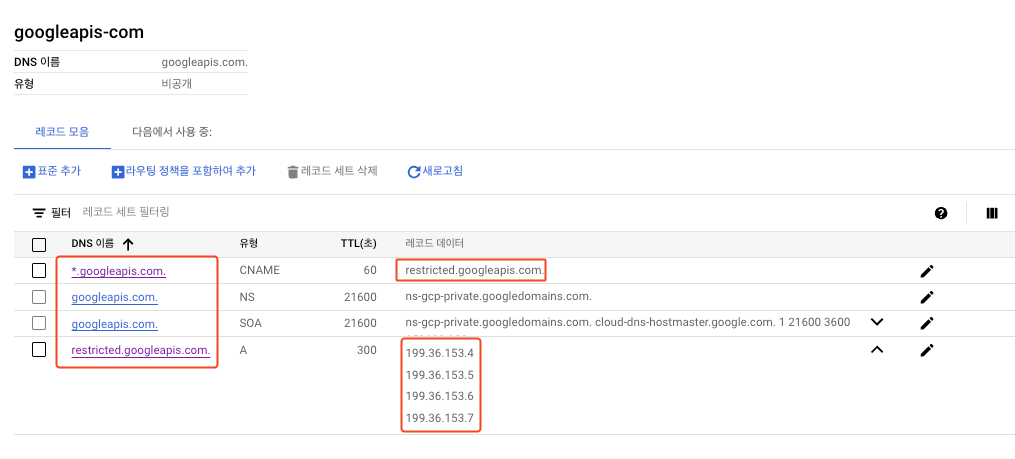
Task: Click the googleapis-com zone title
Action: (79, 32)
